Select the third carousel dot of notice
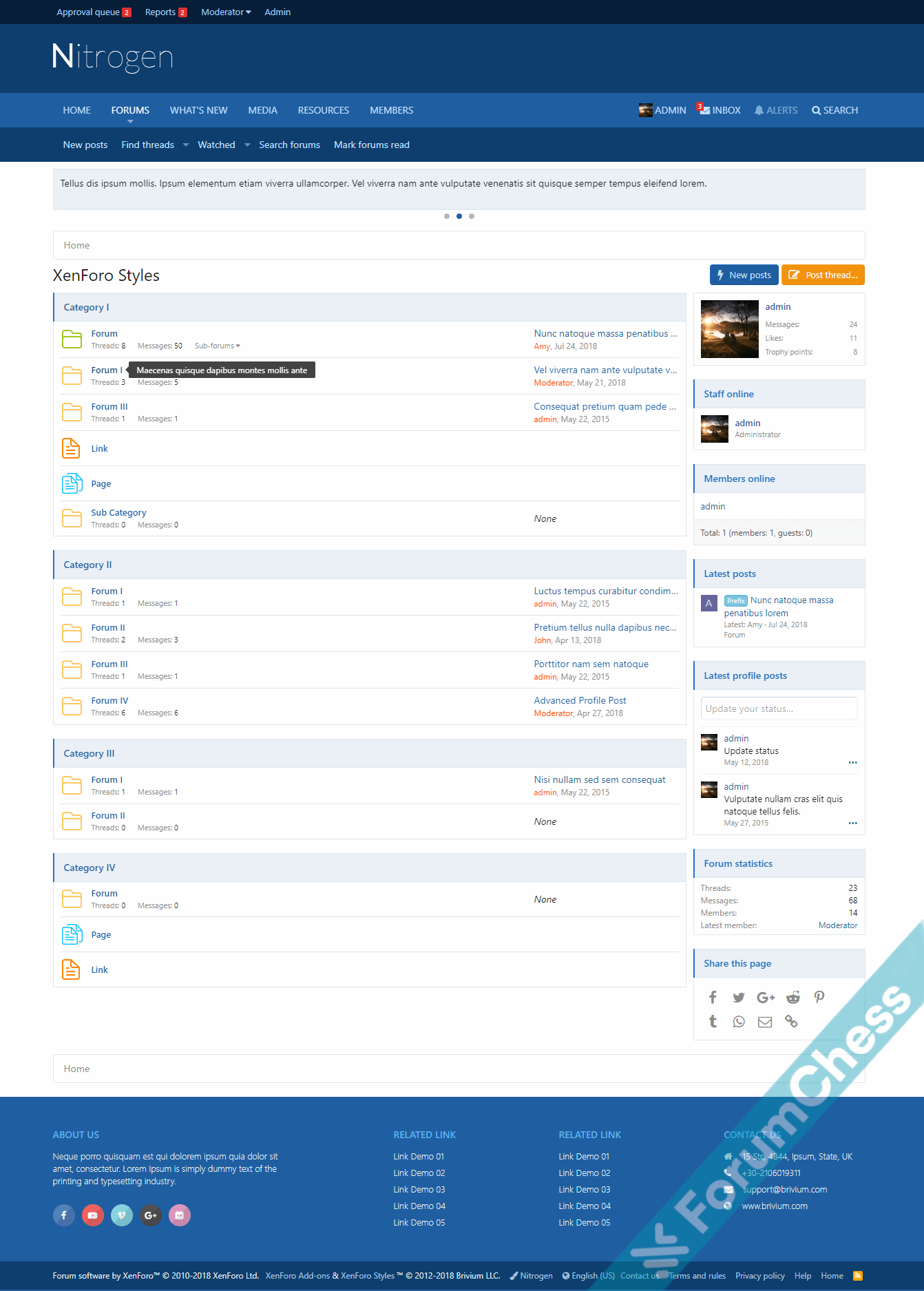Viewport: 924px width, 1291px height. tap(472, 216)
